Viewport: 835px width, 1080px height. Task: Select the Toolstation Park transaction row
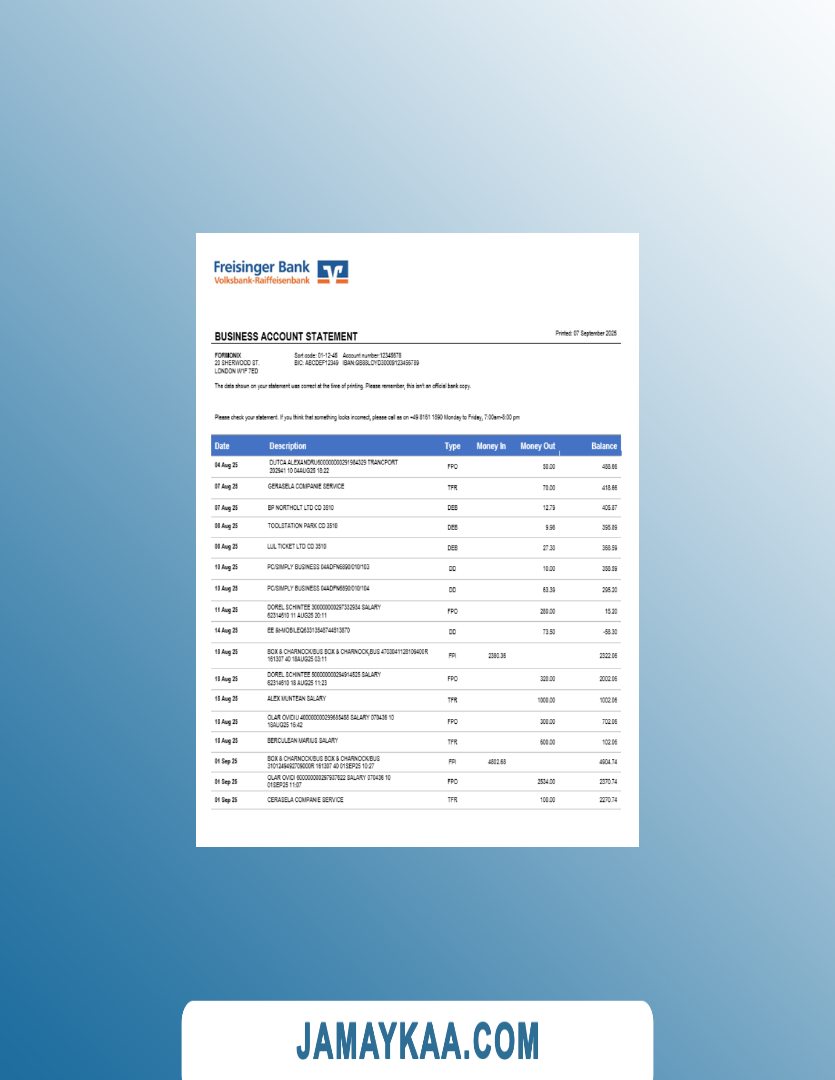302,525
